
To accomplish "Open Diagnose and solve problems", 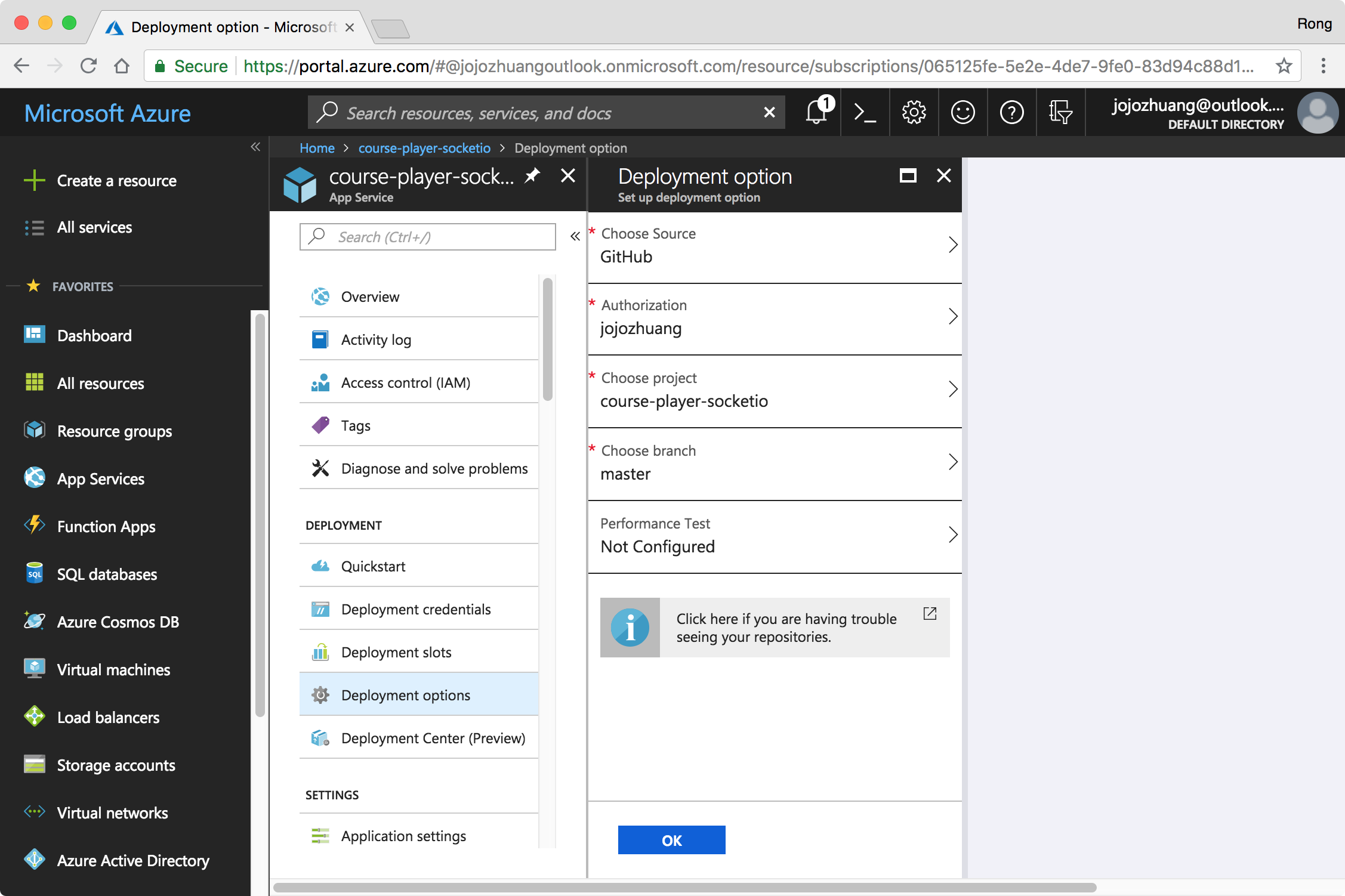I will [x=419, y=468].
